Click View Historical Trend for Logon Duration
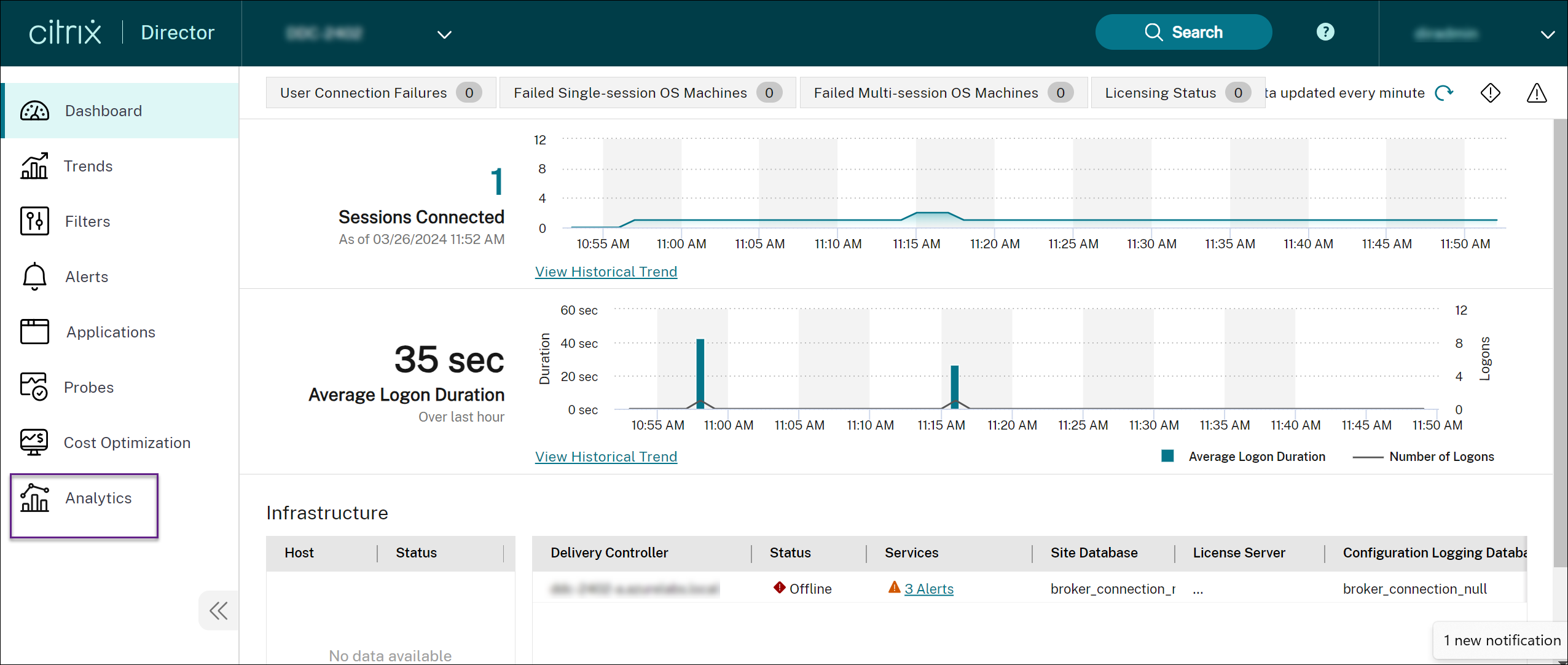1568x665 pixels. 605,456
